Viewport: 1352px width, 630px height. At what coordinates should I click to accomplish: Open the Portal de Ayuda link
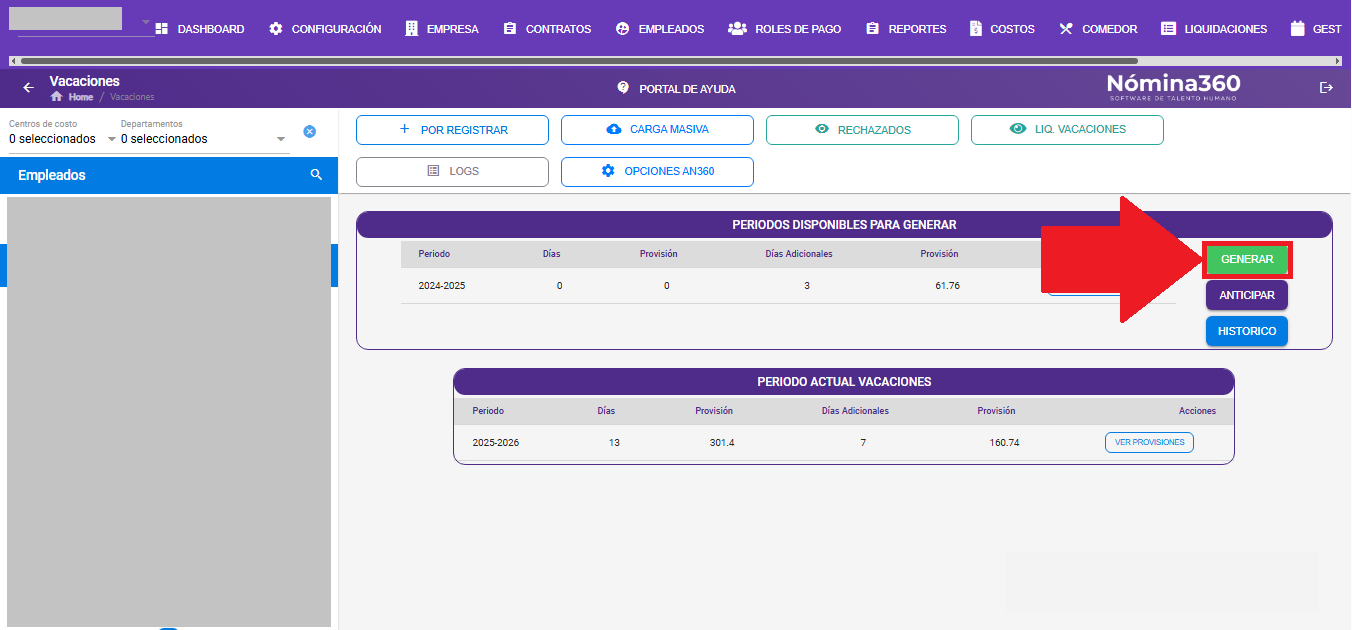coord(676,88)
